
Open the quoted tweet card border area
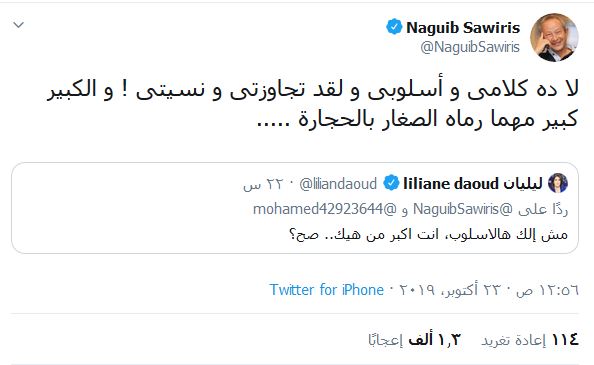point(295,208)
